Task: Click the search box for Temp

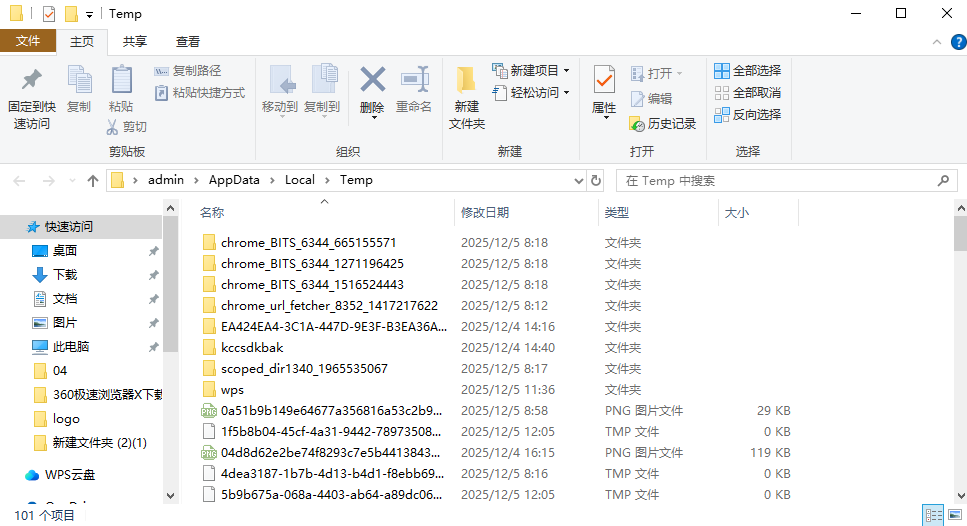Action: pyautogui.click(x=780, y=181)
